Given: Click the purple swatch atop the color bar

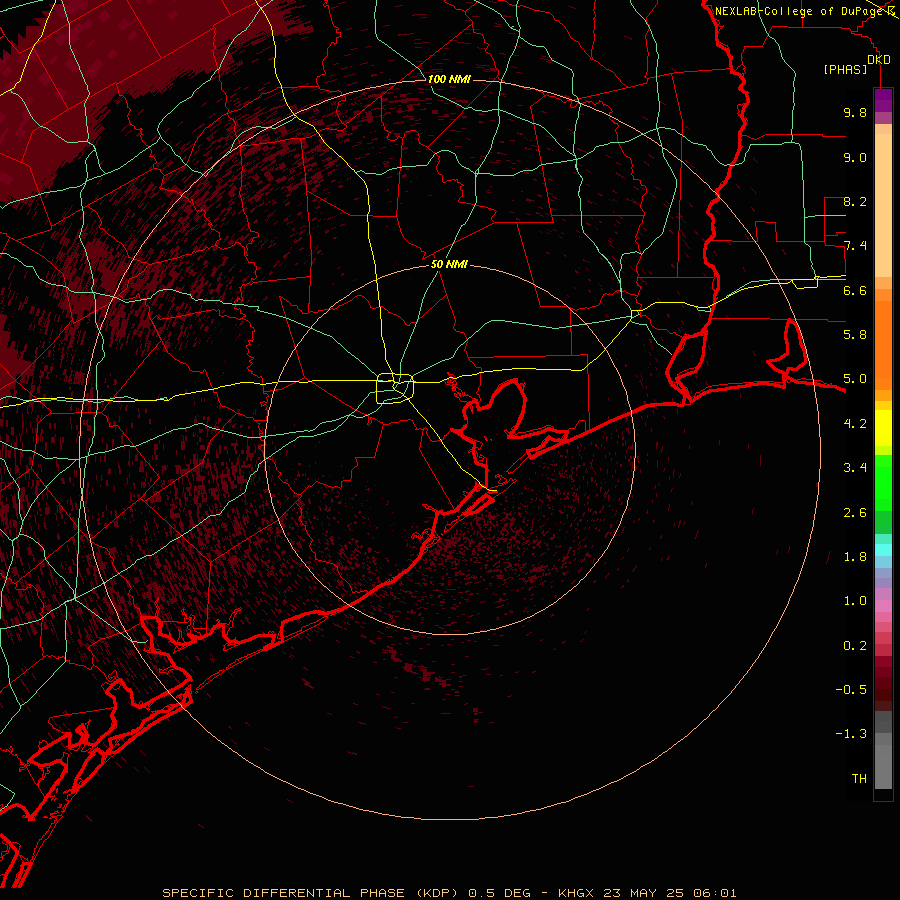Looking at the screenshot, I should tap(883, 100).
